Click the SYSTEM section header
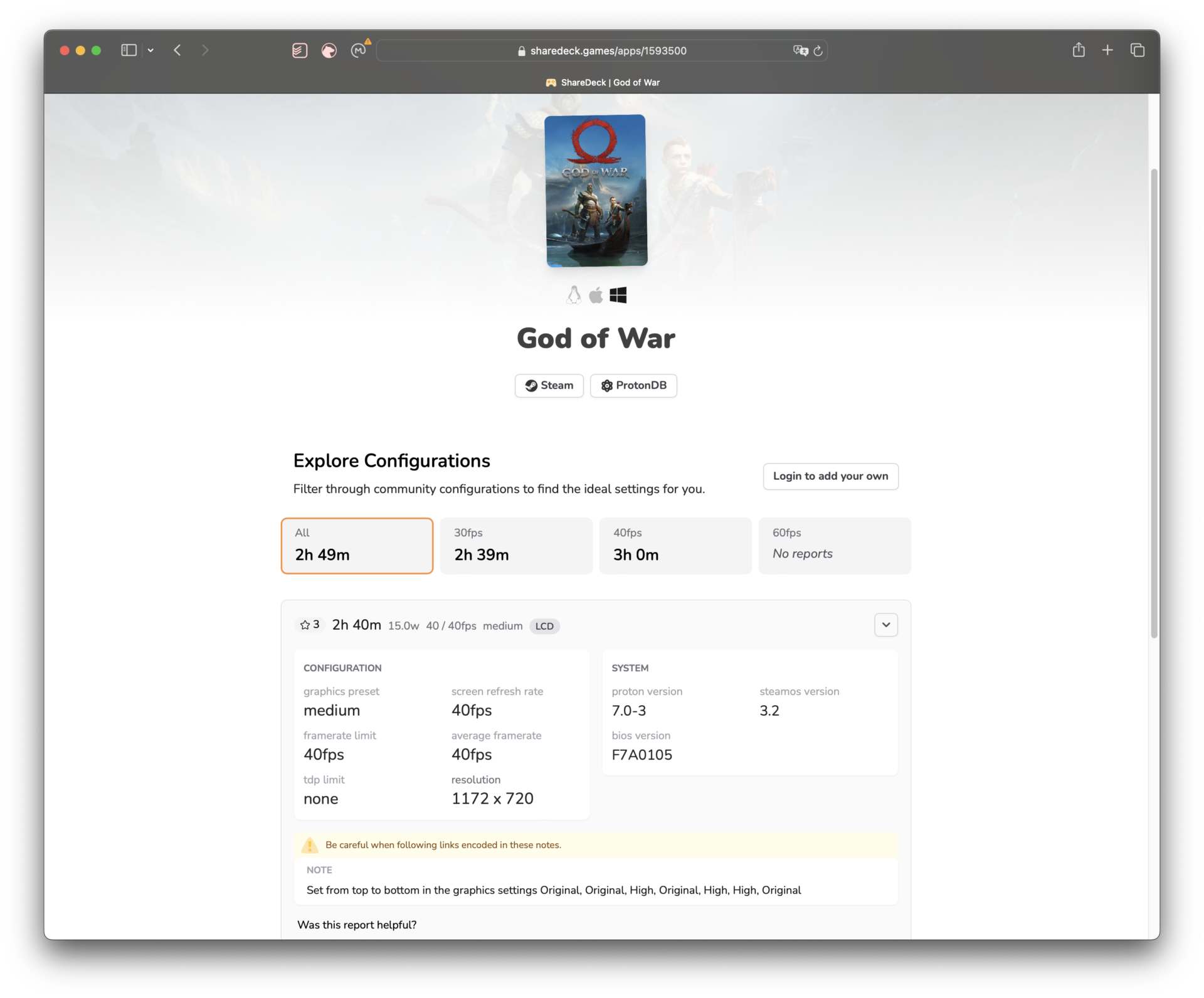Screen dimensions: 1204x998 pos(630,668)
